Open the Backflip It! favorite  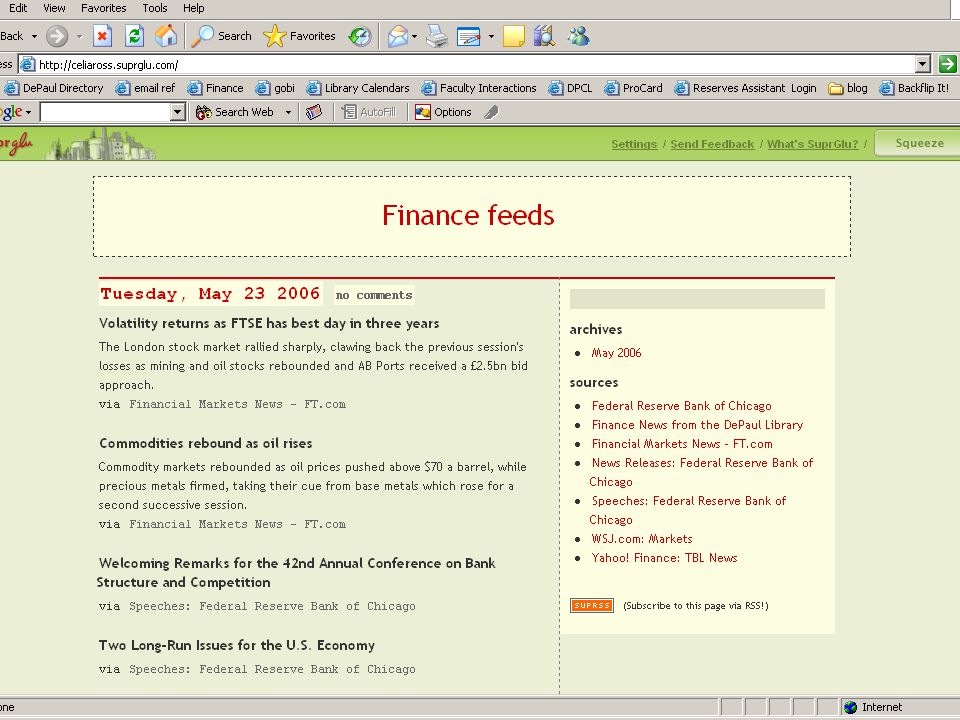914,88
